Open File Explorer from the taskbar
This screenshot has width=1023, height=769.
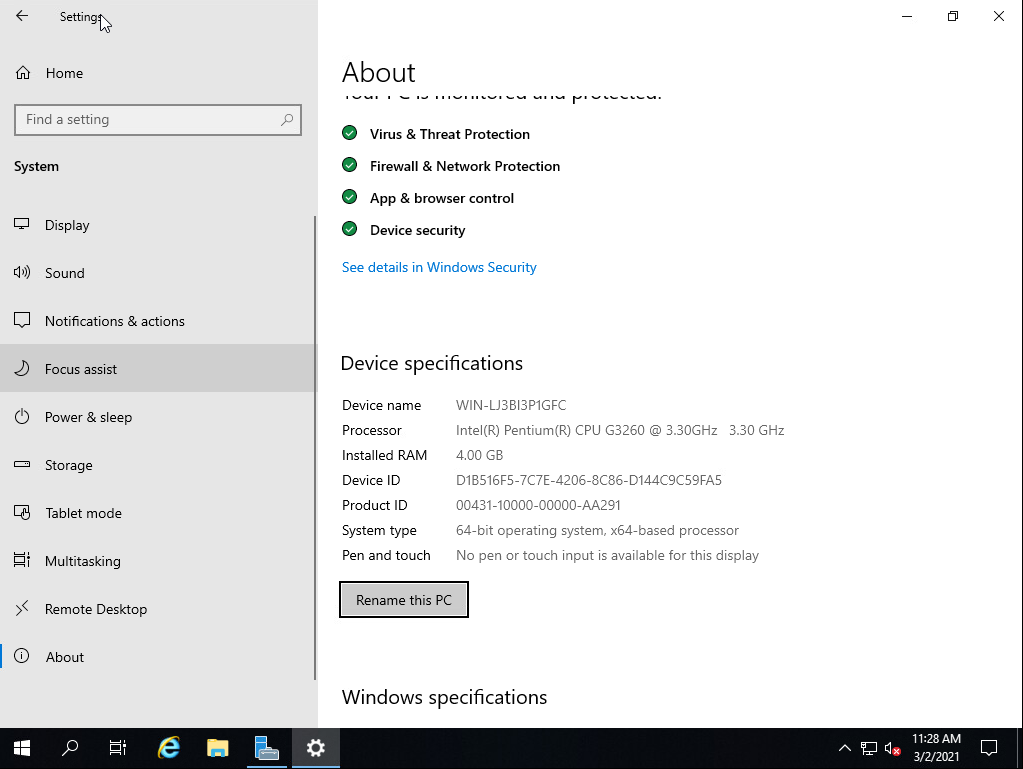pyautogui.click(x=218, y=748)
